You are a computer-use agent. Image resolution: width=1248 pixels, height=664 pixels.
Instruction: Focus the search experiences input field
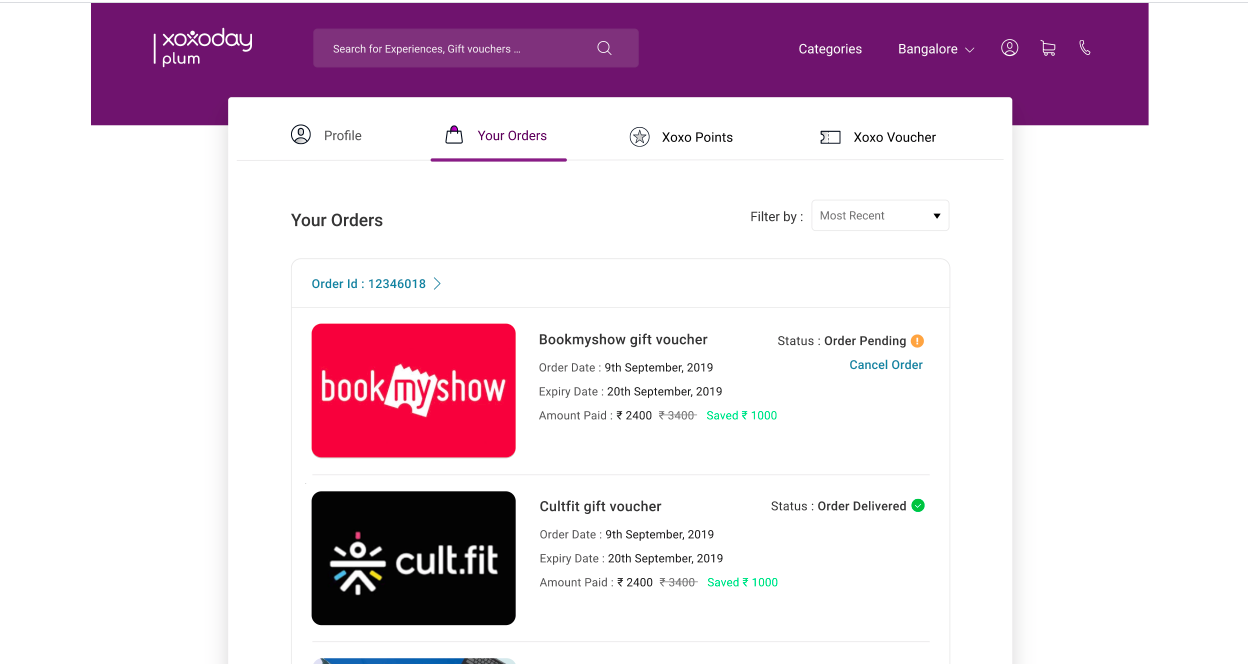point(476,48)
